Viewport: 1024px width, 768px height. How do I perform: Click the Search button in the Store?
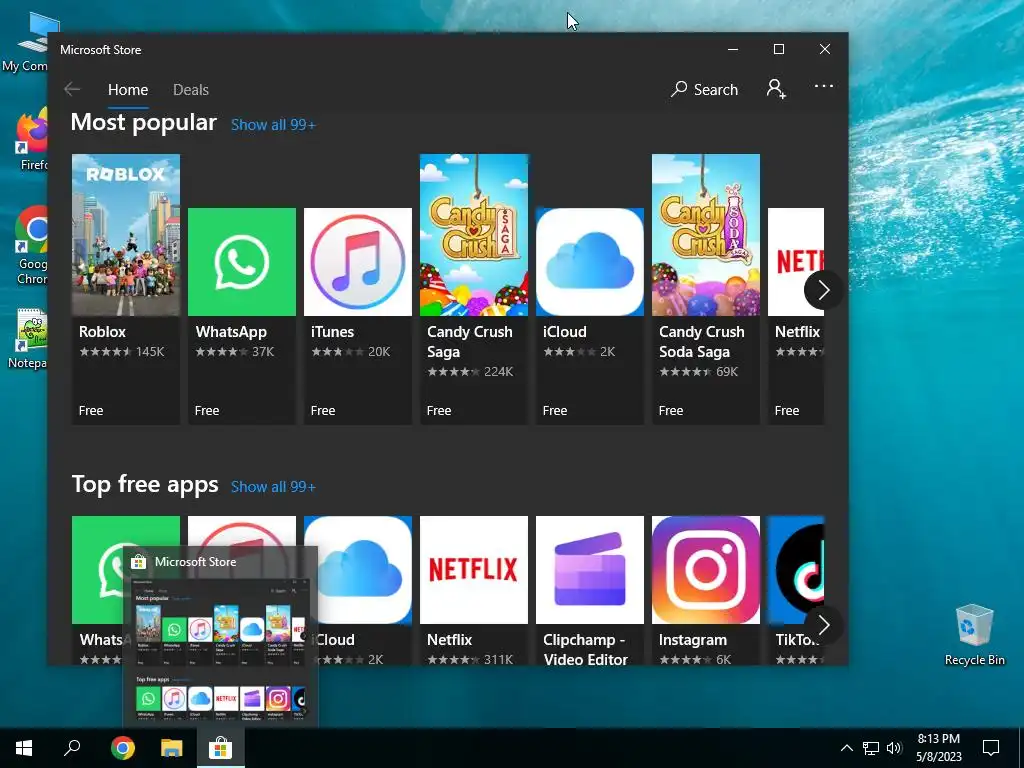tap(704, 89)
